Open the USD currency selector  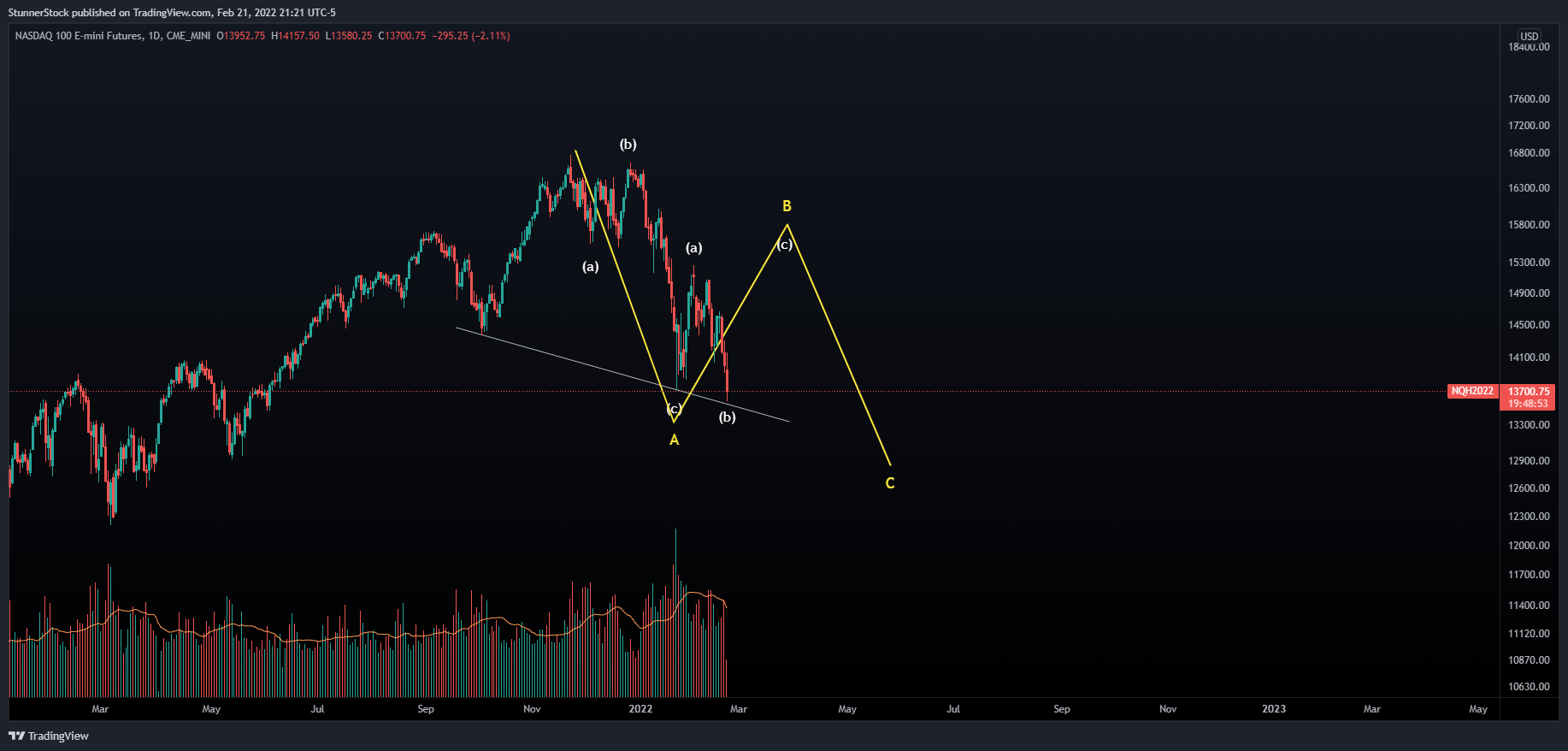1529,36
